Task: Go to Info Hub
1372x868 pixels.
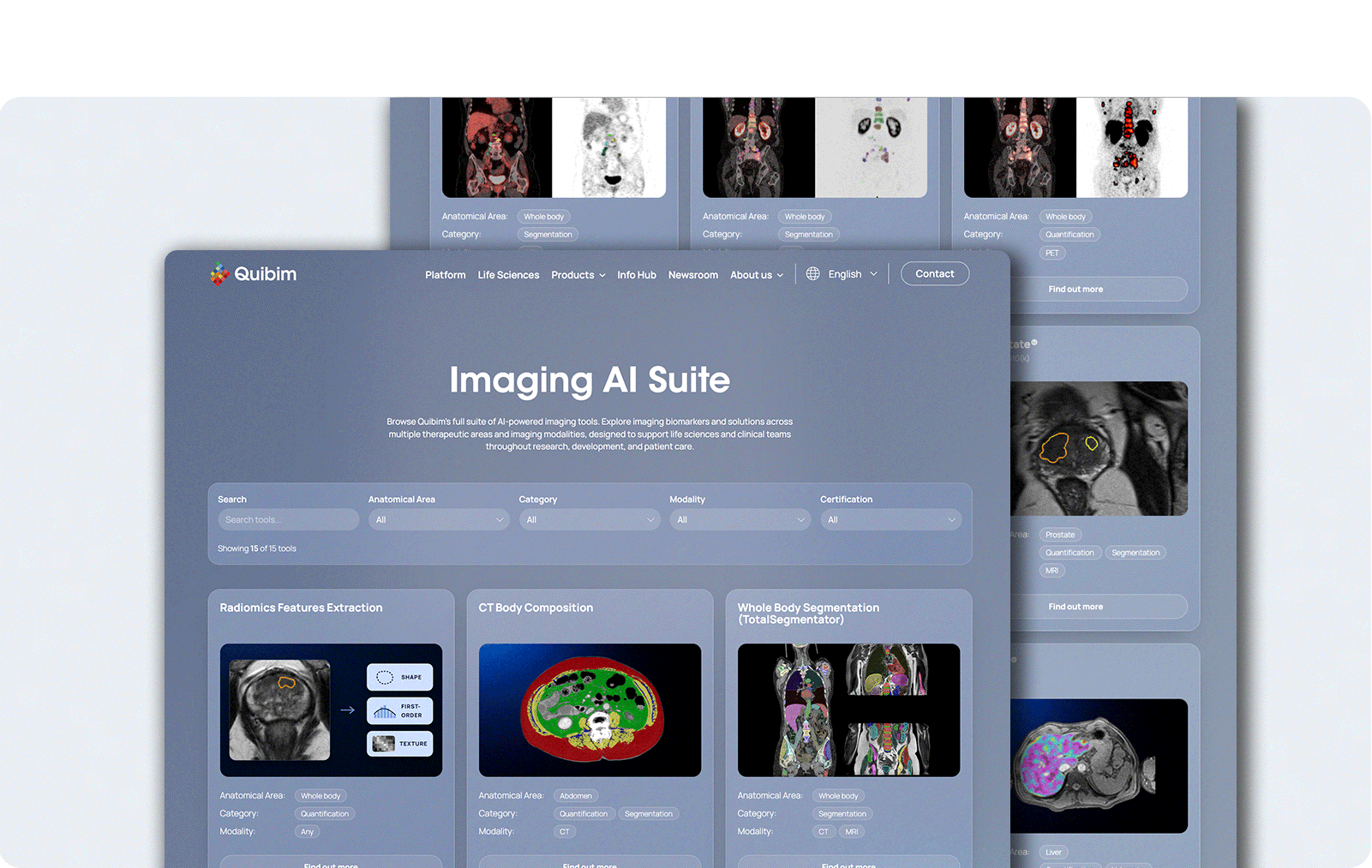Action: [x=637, y=275]
